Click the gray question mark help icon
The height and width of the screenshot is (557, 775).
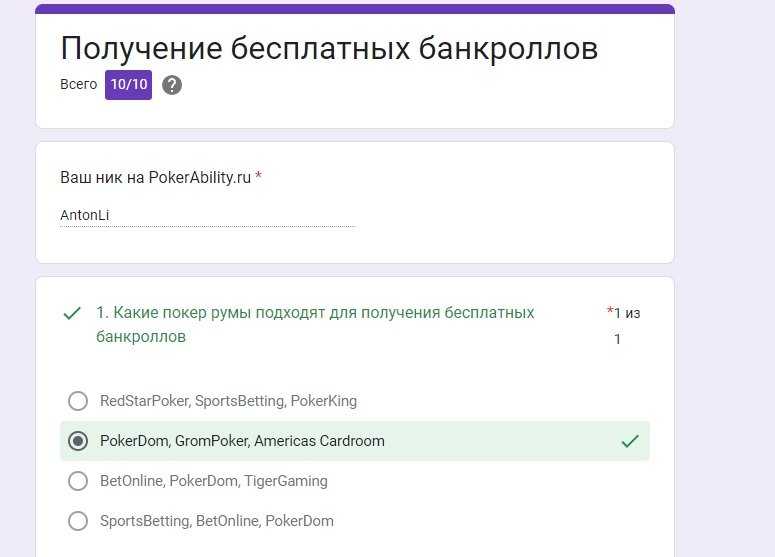coord(172,85)
